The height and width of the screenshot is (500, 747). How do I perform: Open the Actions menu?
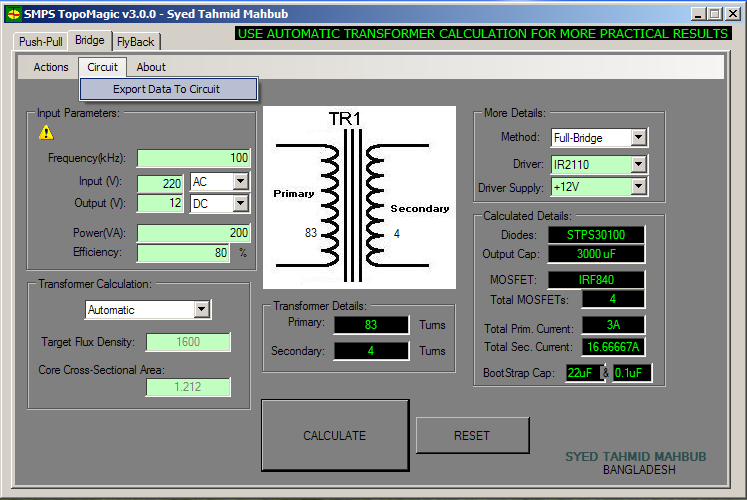point(51,67)
